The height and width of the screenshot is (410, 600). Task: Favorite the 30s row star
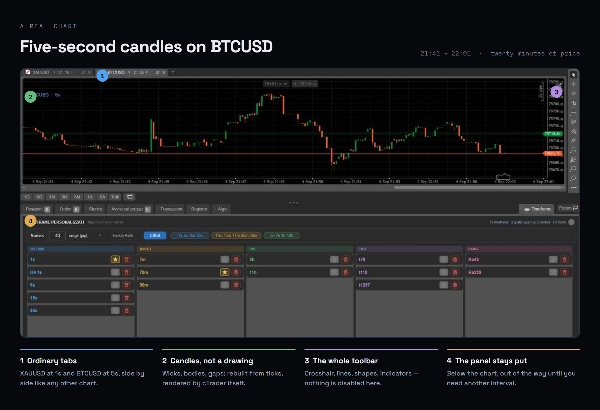[115, 310]
